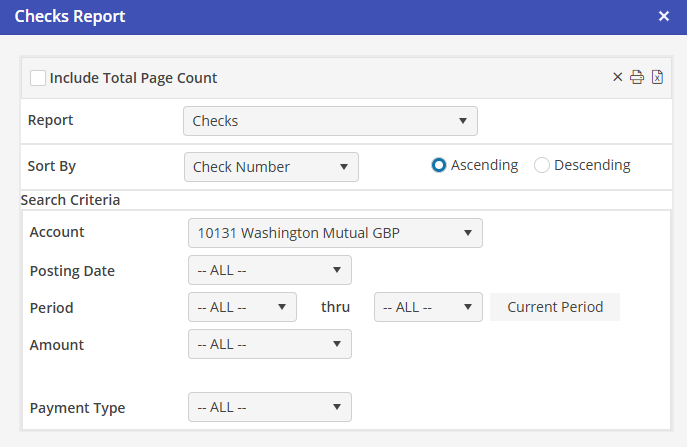Viewport: 687px width, 447px height.
Task: Open the Sort By Check Number dropdown
Action: click(271, 167)
